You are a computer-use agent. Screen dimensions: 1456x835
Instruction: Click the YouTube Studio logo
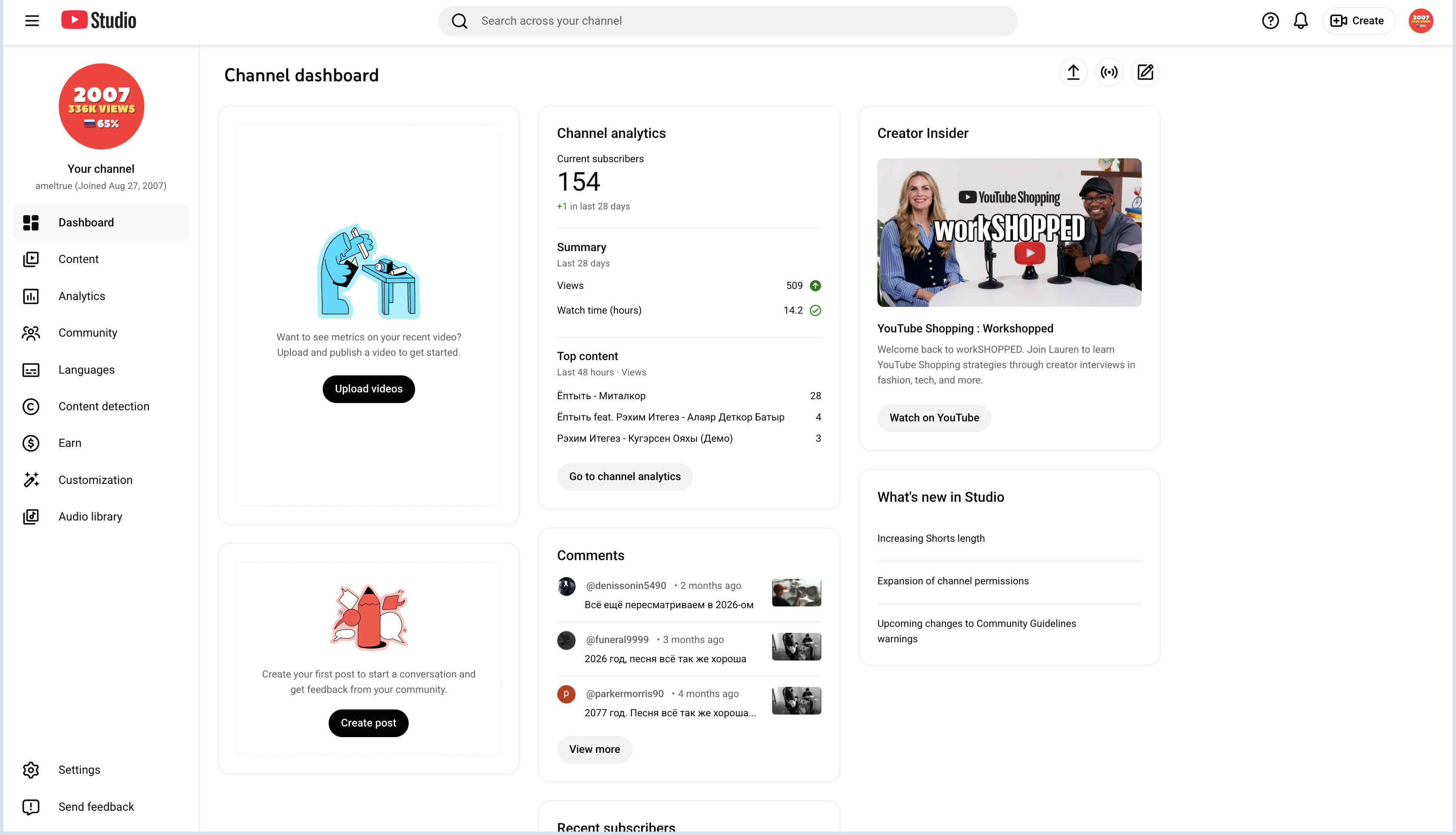[x=99, y=21]
